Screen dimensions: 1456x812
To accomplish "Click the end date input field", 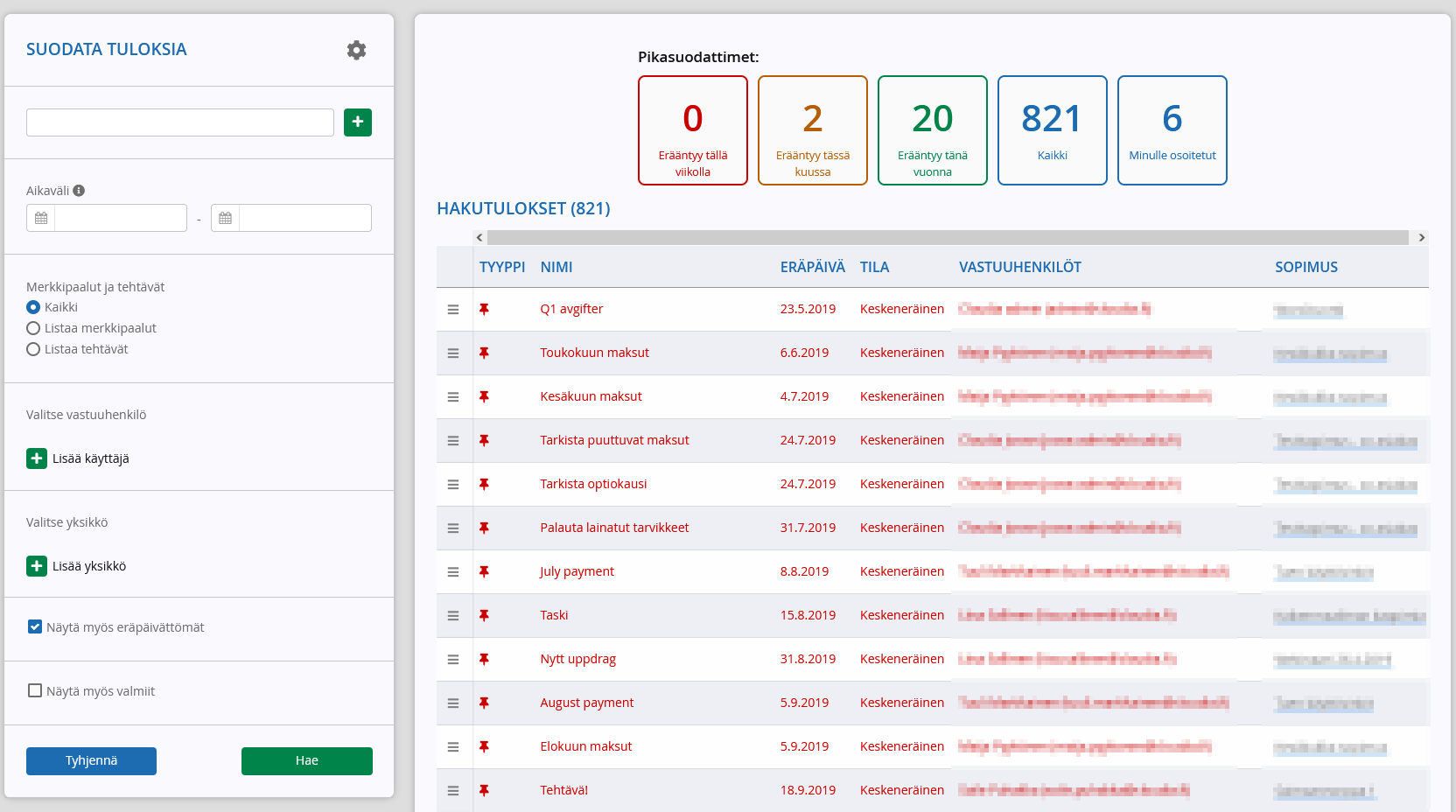I will tap(305, 218).
